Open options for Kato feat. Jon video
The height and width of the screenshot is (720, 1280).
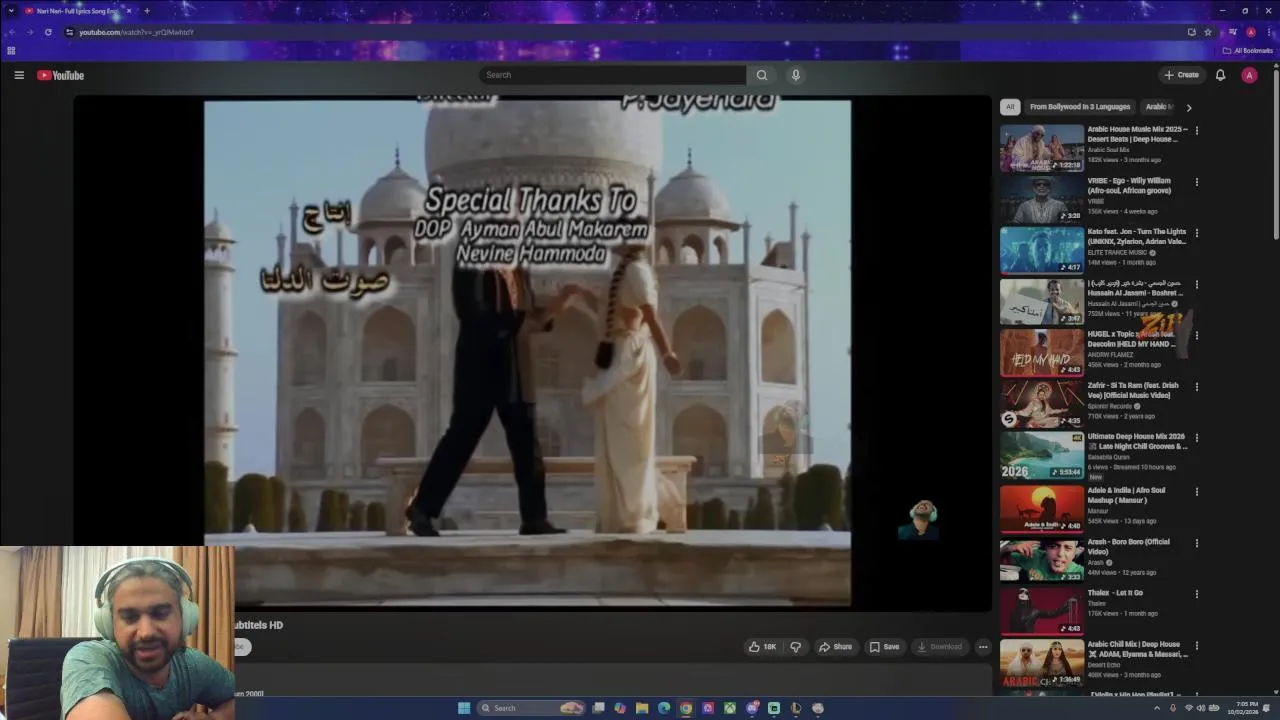[1196, 233]
